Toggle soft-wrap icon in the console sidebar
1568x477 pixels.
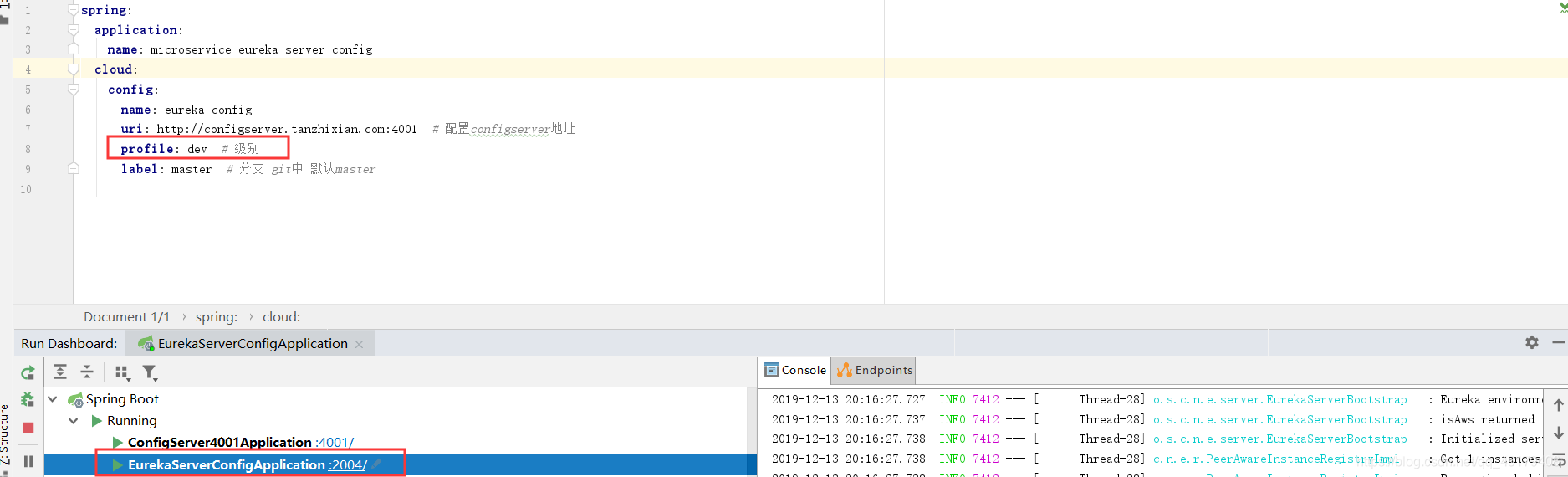coord(1559,460)
